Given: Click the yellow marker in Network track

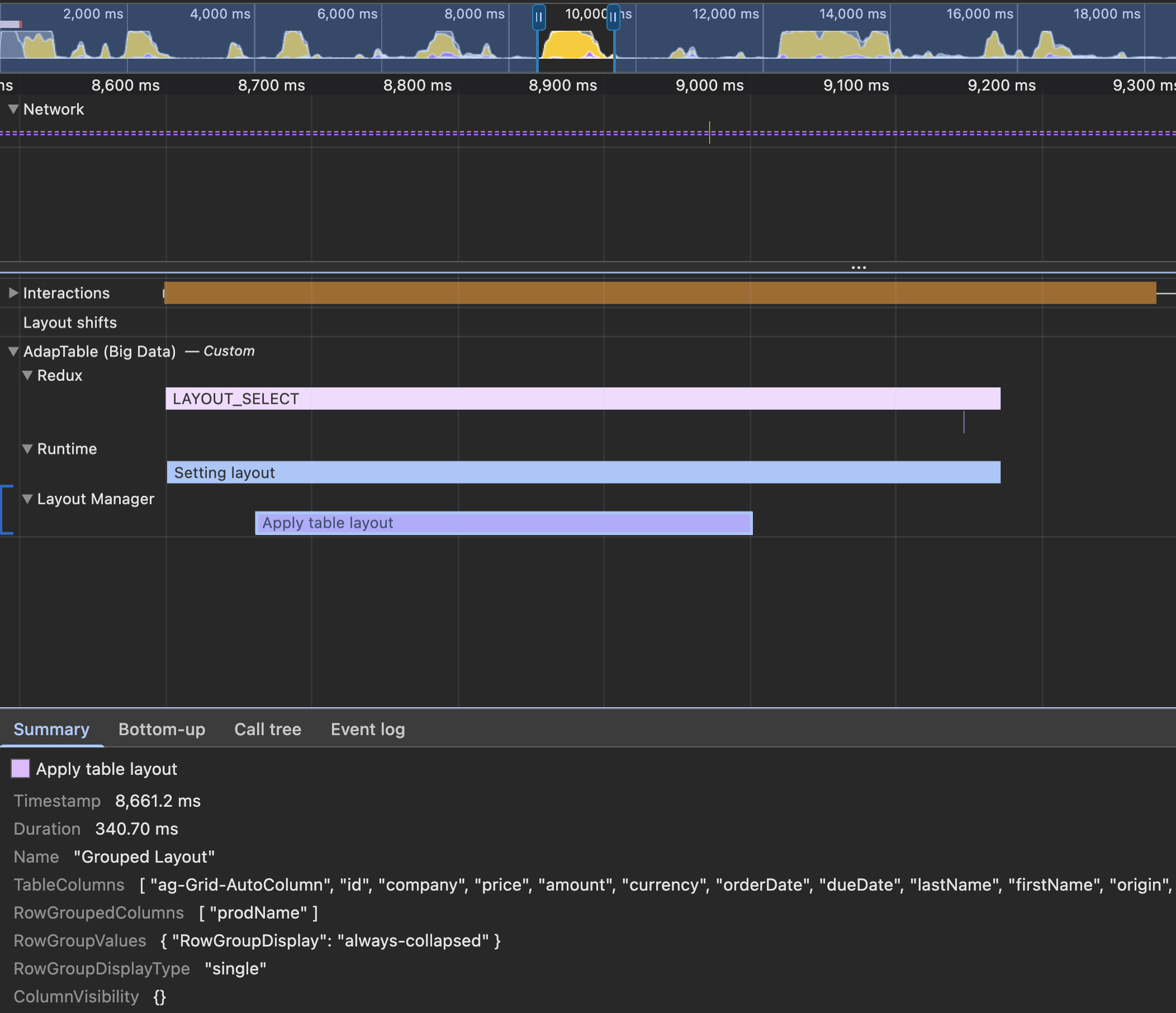Looking at the screenshot, I should [x=709, y=132].
